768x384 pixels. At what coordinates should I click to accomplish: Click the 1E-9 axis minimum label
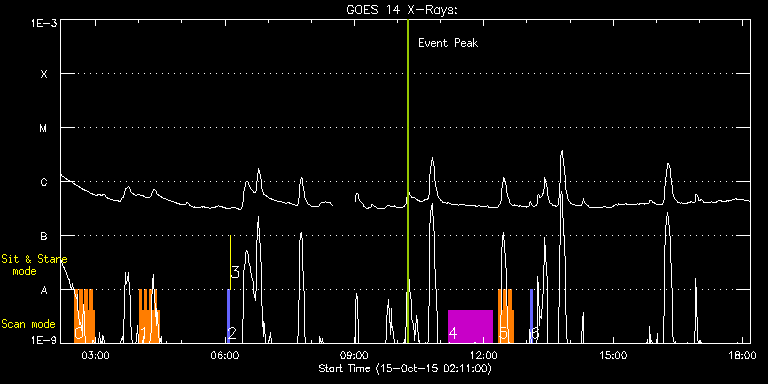[43, 341]
